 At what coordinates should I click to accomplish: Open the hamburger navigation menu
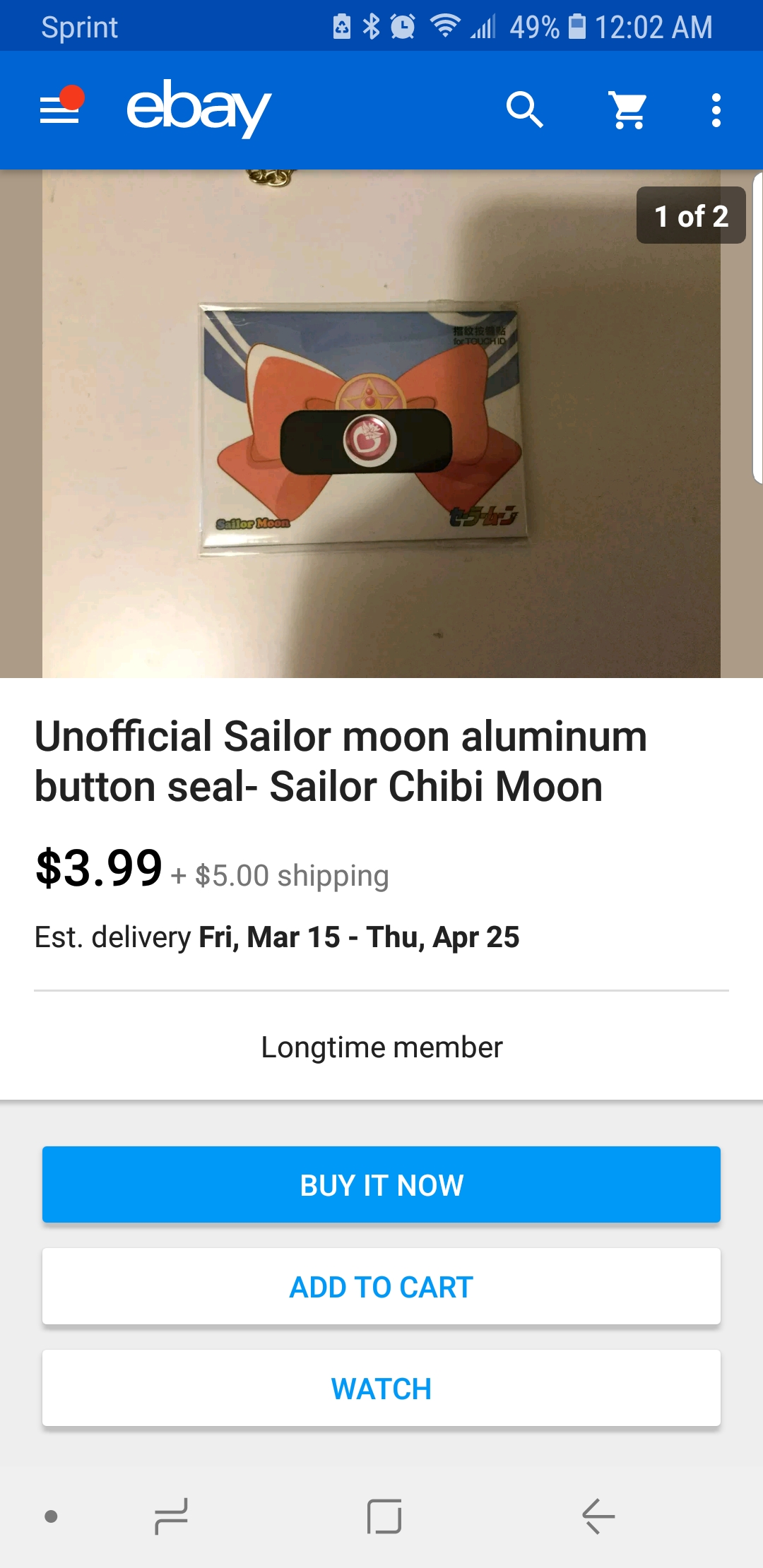pyautogui.click(x=59, y=111)
